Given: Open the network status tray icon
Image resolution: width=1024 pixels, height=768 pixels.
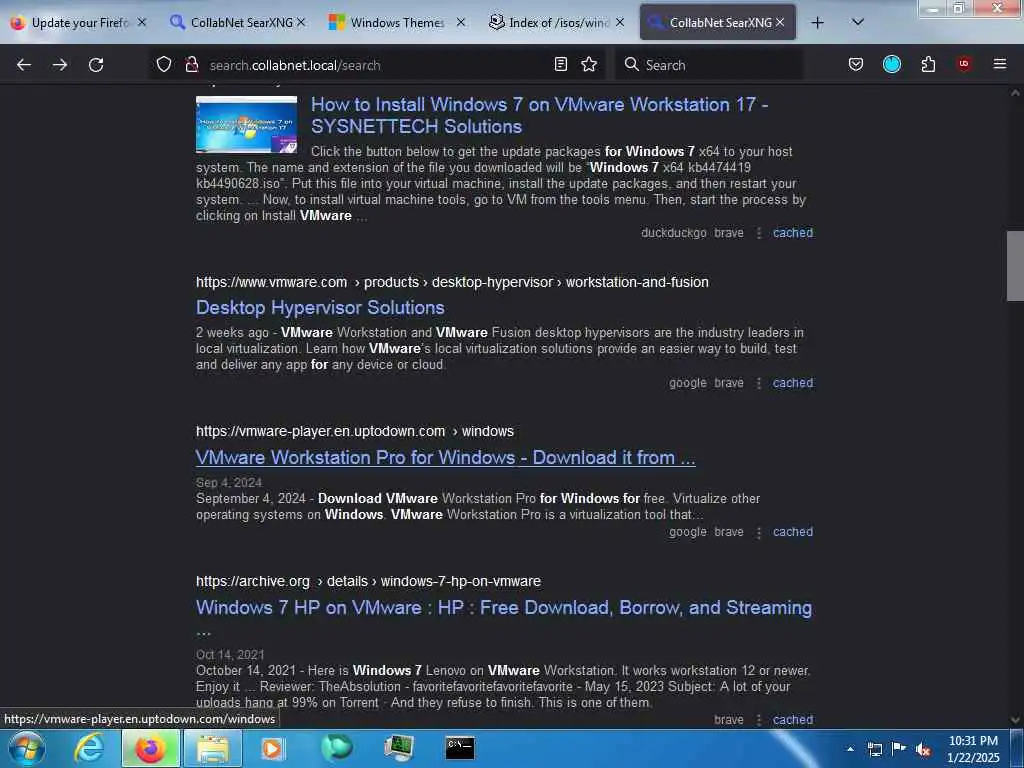Looking at the screenshot, I should click(x=874, y=749).
